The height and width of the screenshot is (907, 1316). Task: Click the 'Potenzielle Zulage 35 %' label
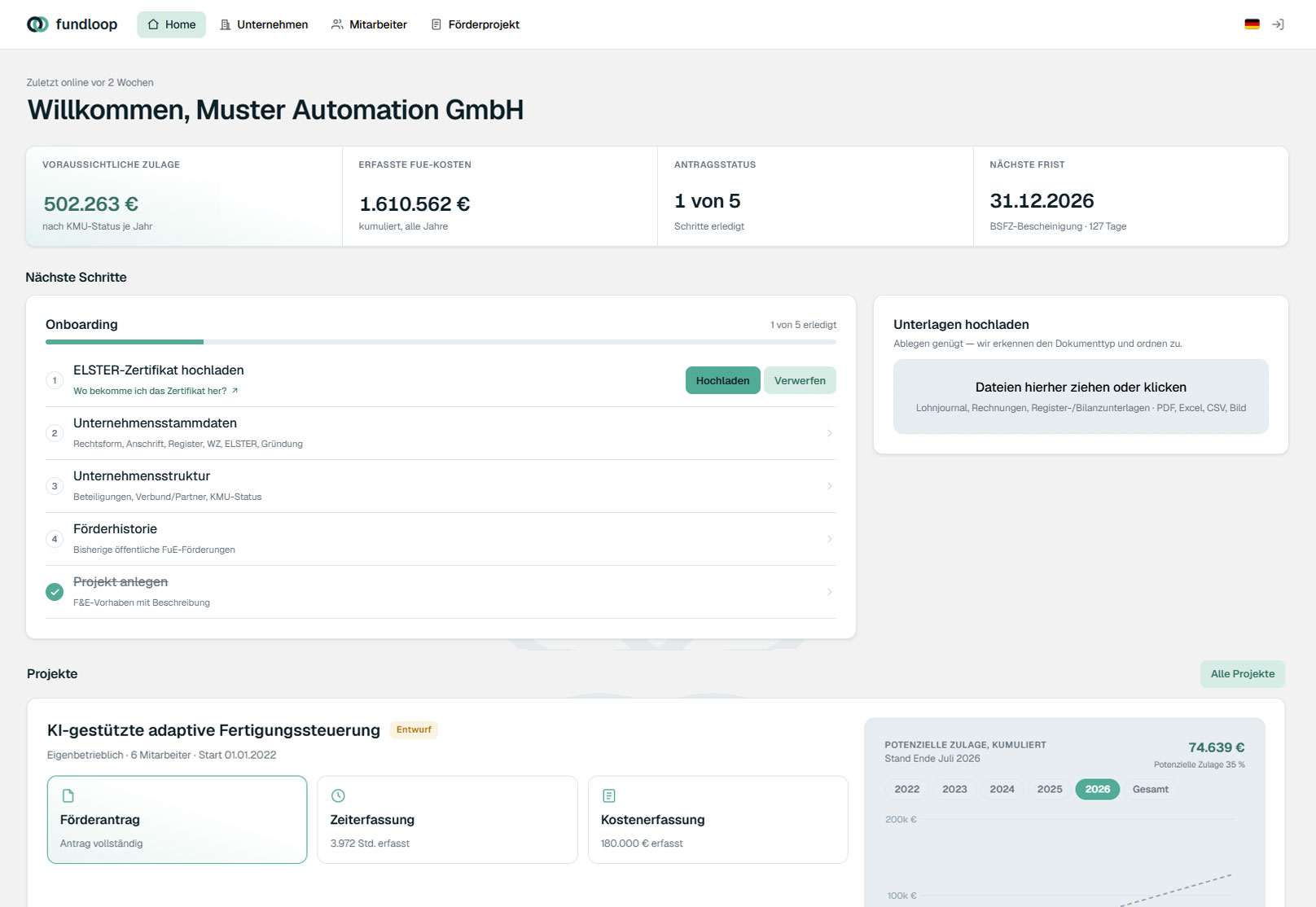[x=1199, y=765]
